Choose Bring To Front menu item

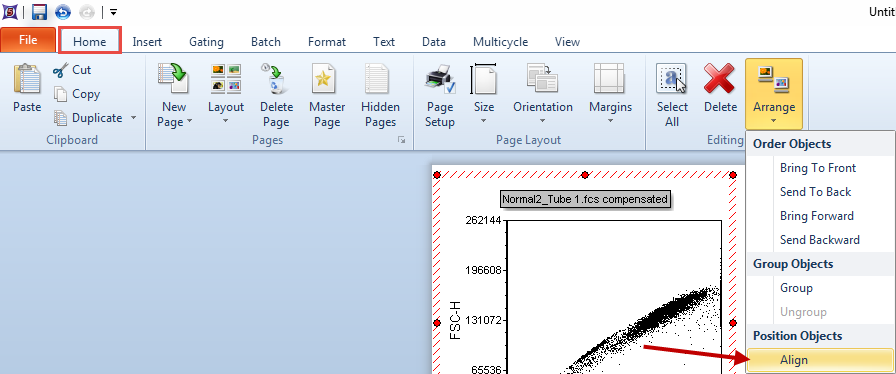[x=821, y=168]
